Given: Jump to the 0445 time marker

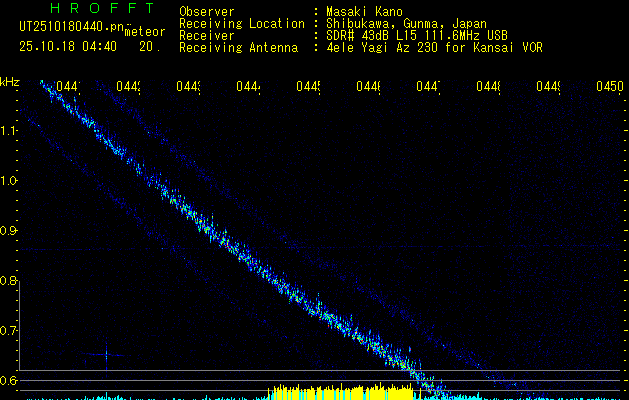Looking at the screenshot, I should (x=308, y=88).
